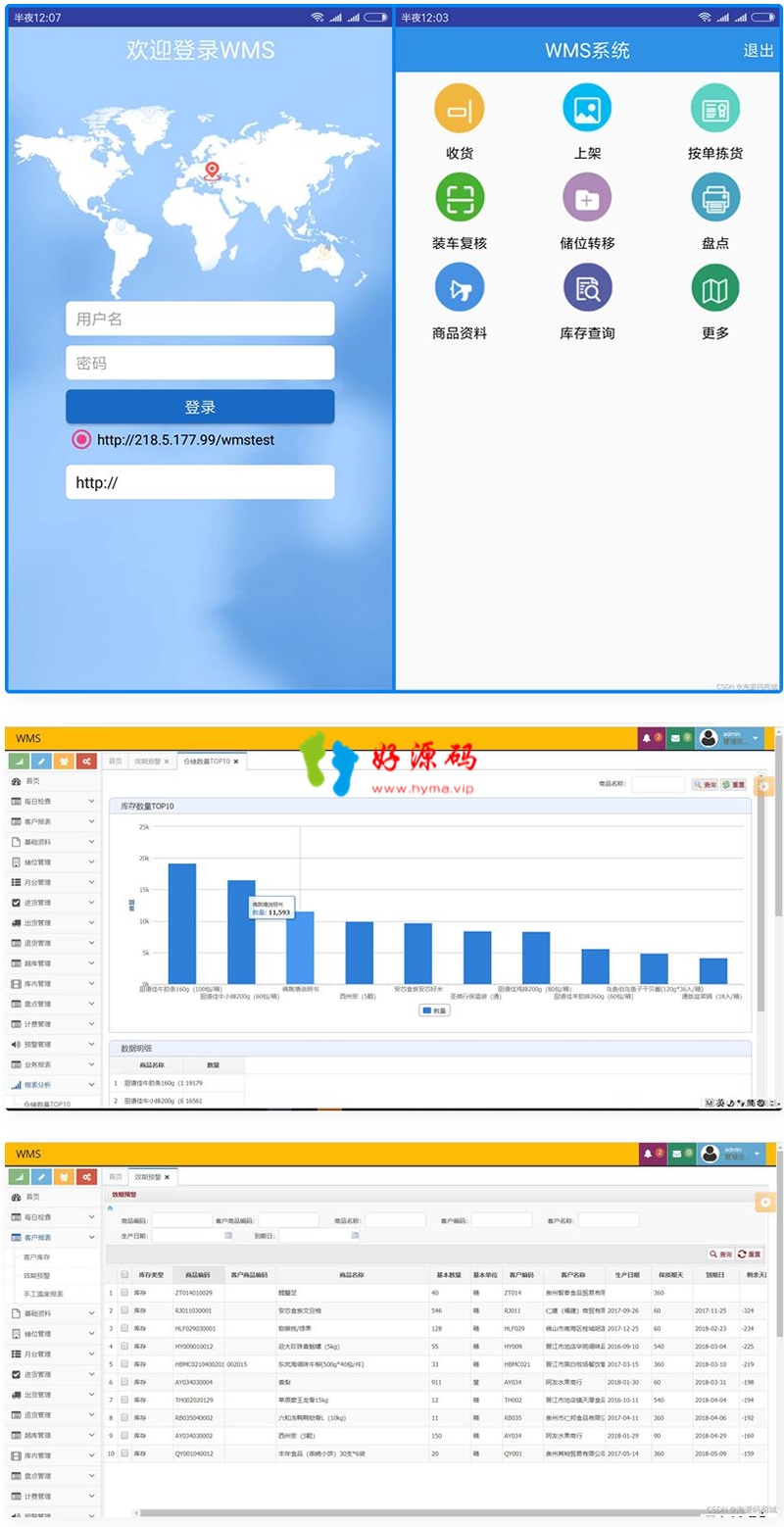Viewport: 784px width, 1527px height.
Task: Close the 仓储数量TOP10 tab with its x
Action: (236, 761)
